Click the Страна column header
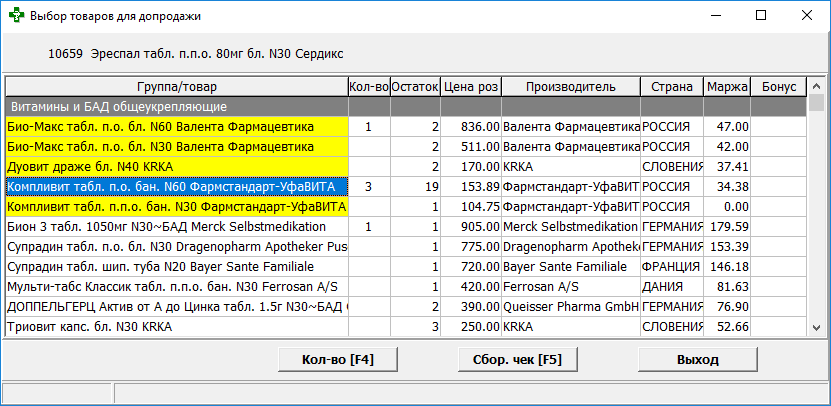This screenshot has height=406, width=831. 672,87
